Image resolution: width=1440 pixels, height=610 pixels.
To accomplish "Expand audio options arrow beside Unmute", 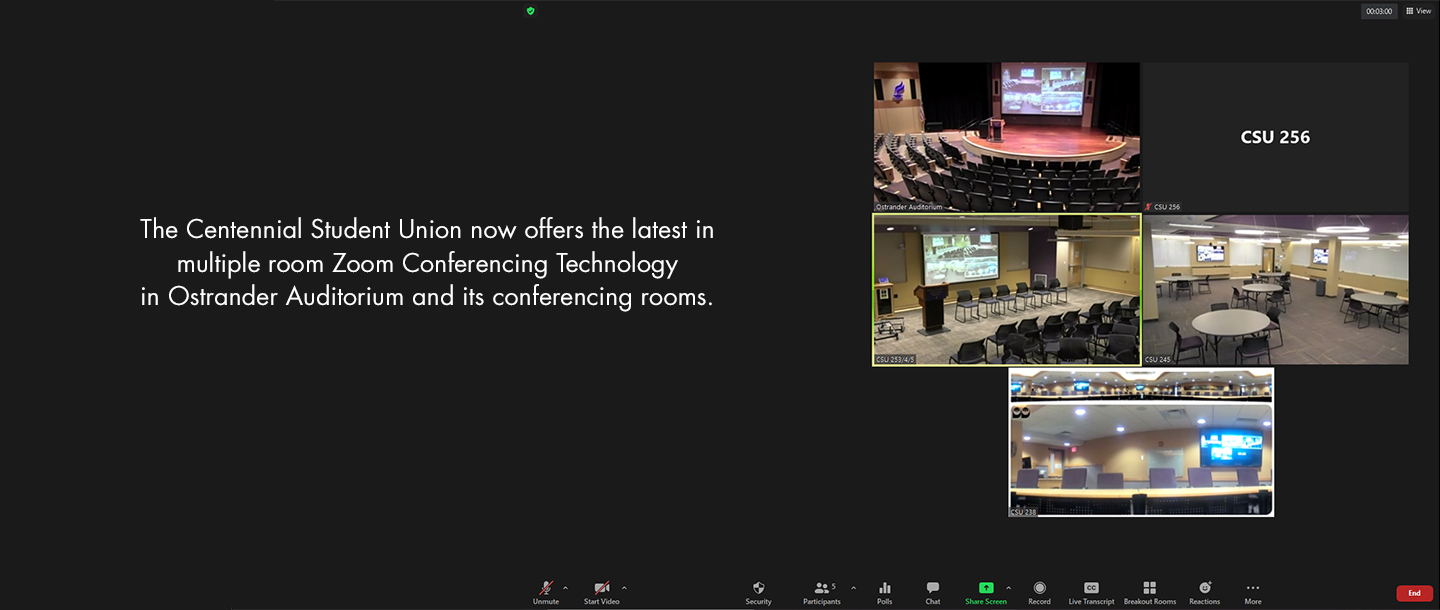I will pyautogui.click(x=566, y=588).
